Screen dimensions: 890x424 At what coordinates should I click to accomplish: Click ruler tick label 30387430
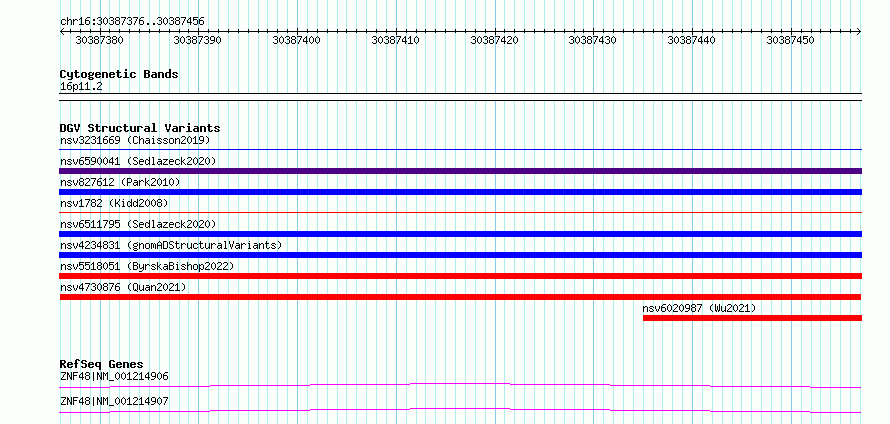(x=593, y=40)
